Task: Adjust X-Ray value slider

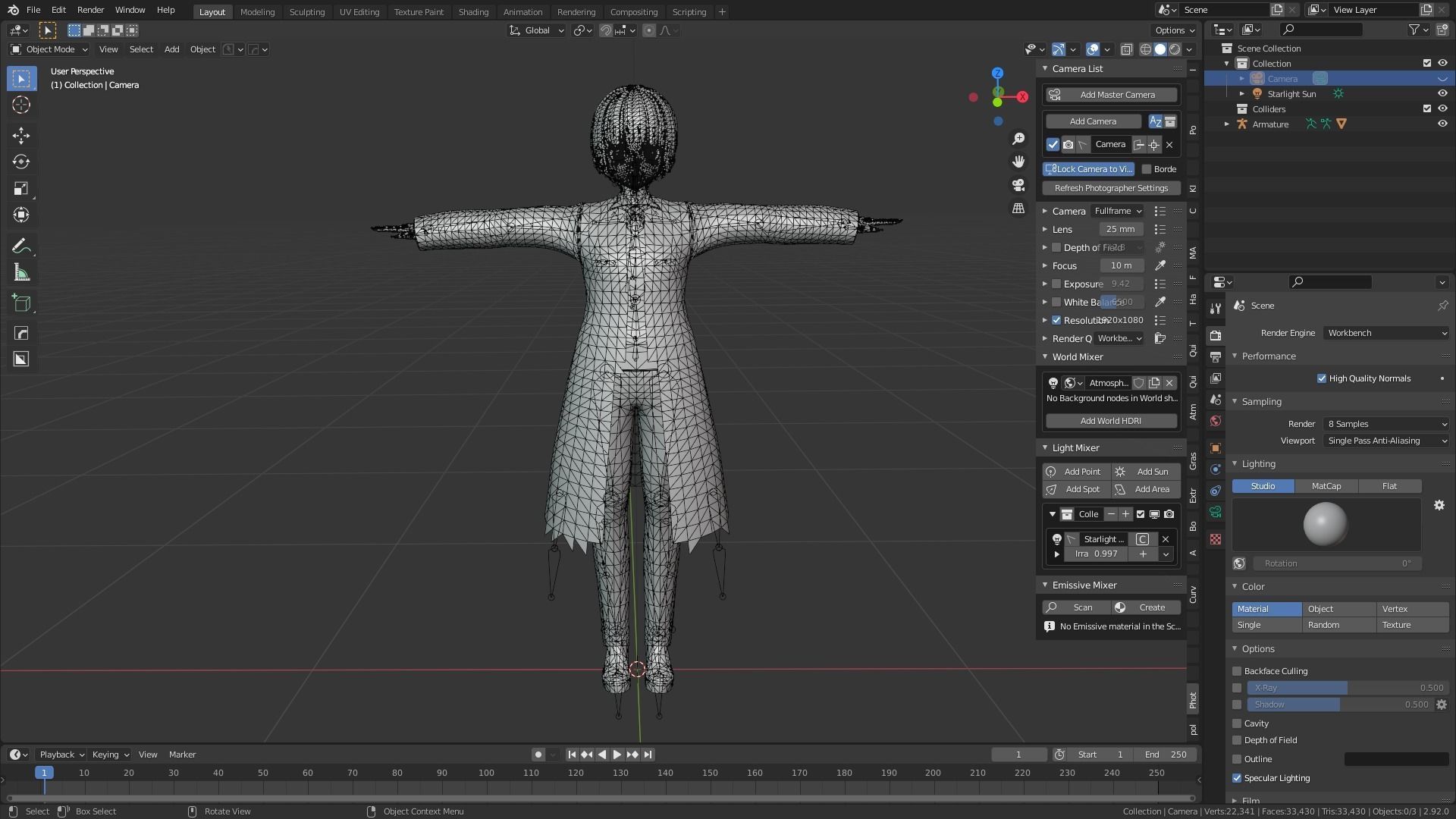Action: click(1348, 688)
